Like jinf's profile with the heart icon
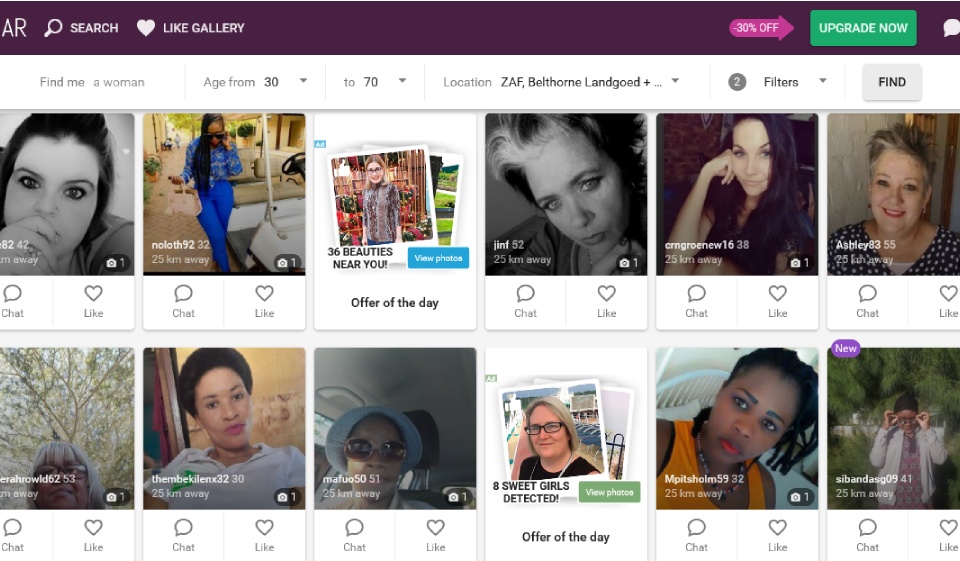This screenshot has height=561, width=960. click(x=606, y=294)
